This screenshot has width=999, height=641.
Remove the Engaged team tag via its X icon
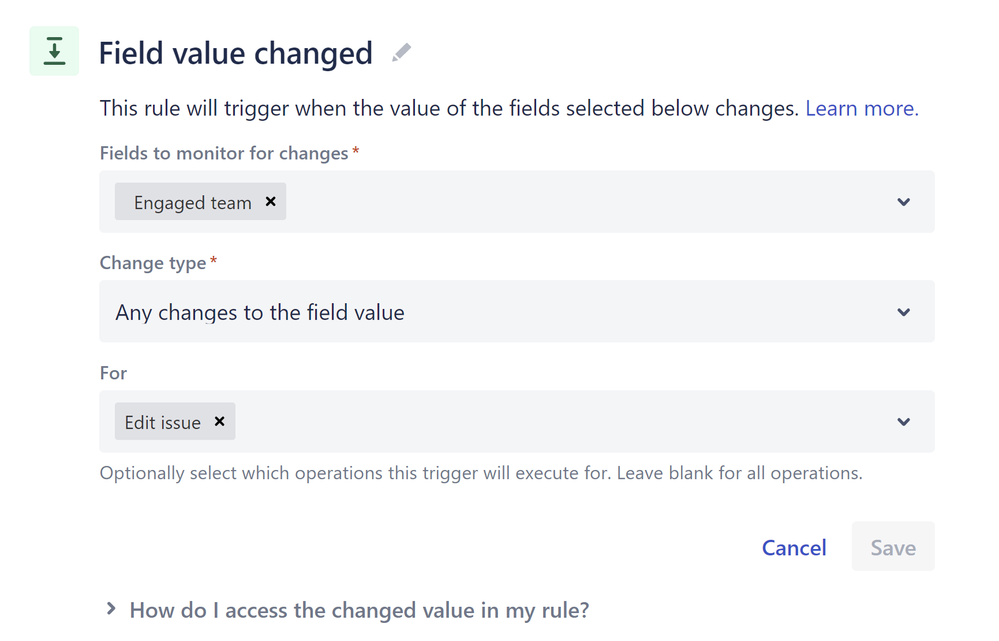tap(270, 201)
